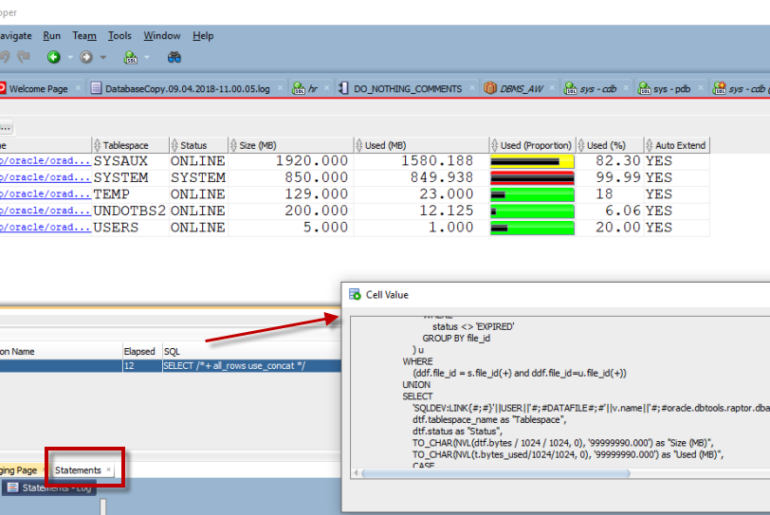The image size is (770, 515).
Task: Close the Statements tab
Action: [109, 470]
